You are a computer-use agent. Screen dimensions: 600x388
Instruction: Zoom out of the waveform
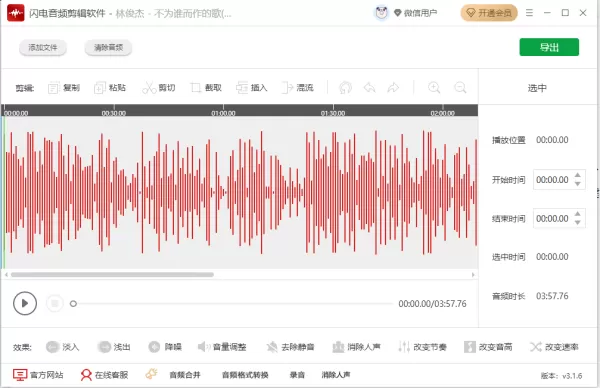pos(460,88)
